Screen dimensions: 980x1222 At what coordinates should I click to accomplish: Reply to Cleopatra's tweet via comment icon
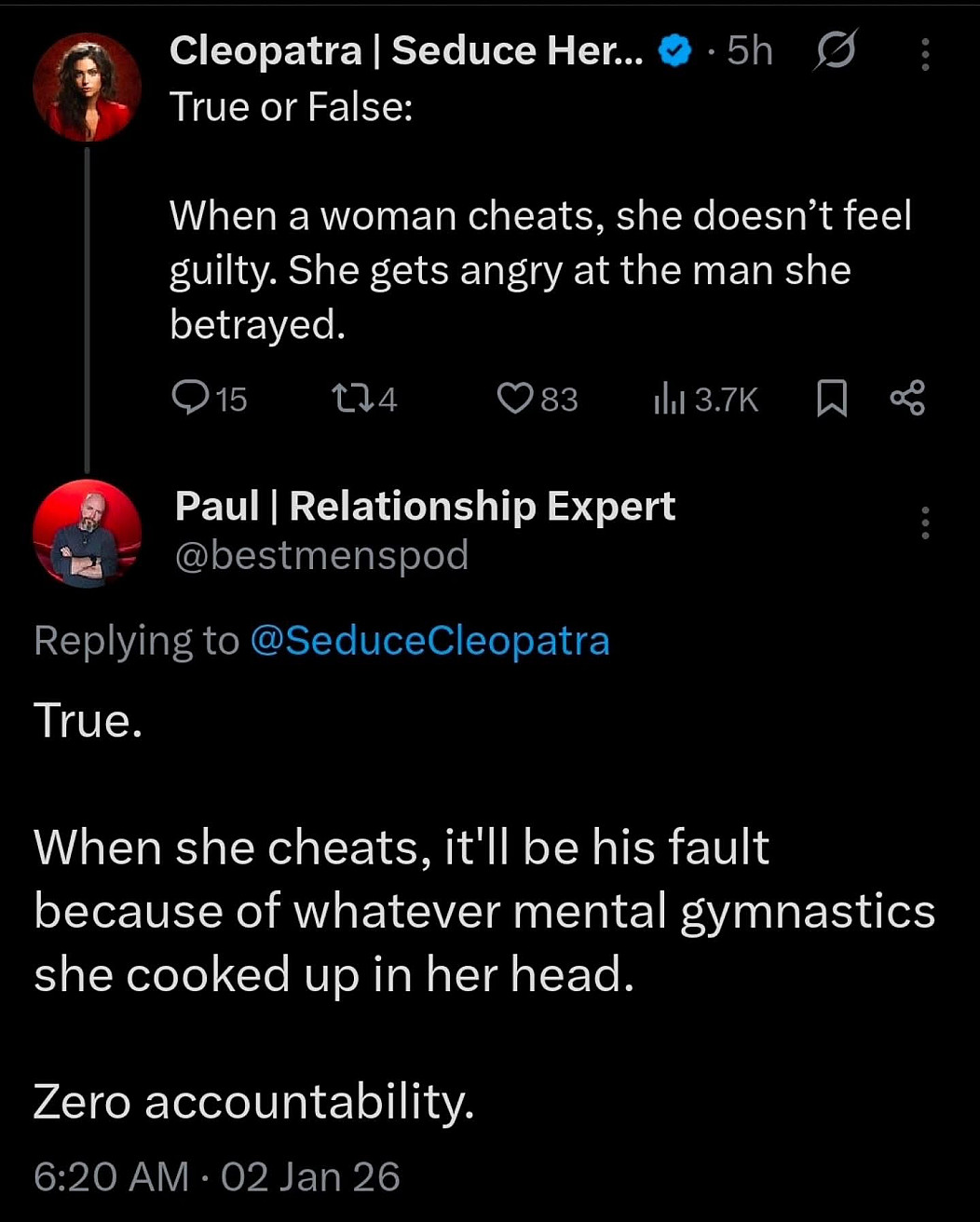pyautogui.click(x=189, y=399)
